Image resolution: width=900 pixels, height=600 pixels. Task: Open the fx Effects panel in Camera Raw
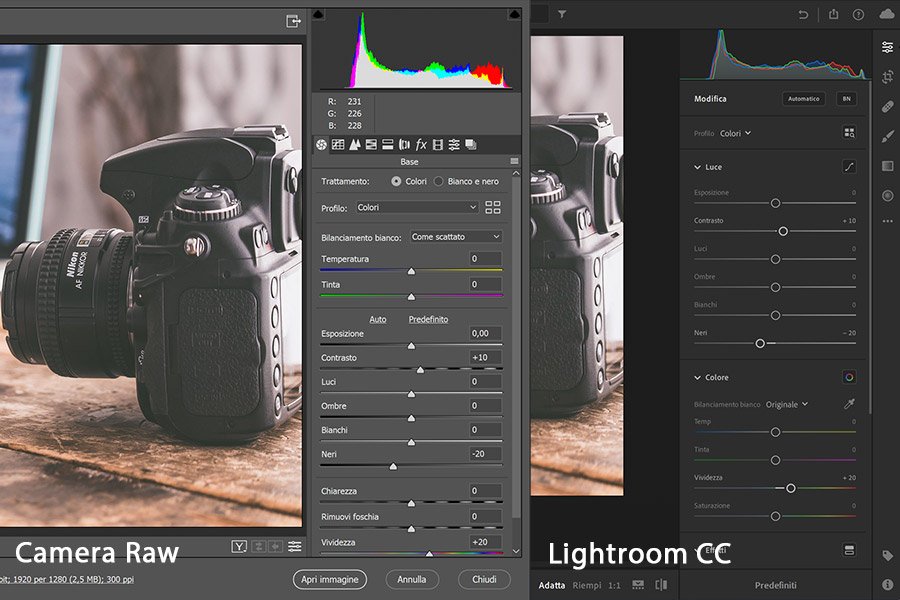click(421, 145)
